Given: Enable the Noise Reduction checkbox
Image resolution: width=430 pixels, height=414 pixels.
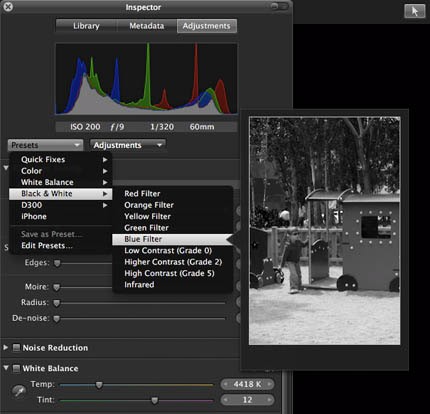Looking at the screenshot, I should pos(16,348).
